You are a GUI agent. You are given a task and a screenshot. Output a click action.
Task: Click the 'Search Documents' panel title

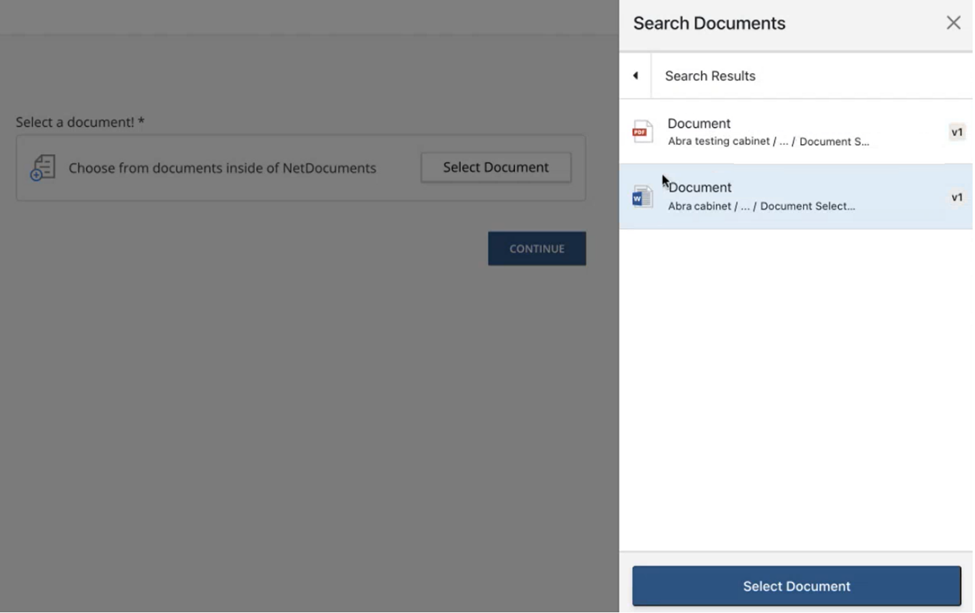709,23
